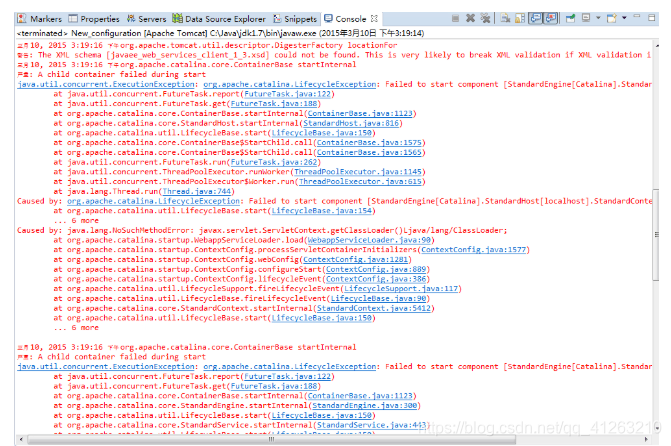Click the WebappServiceLoader.java:90 link
Viewport: 671px width, 446px height.
pyautogui.click(x=369, y=240)
